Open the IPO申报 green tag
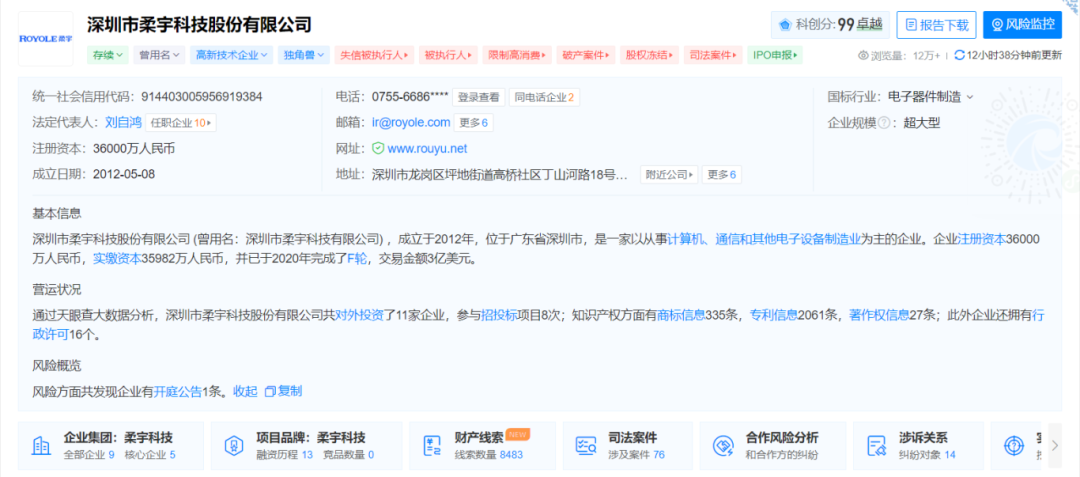This screenshot has height=477, width=1080. click(x=775, y=55)
